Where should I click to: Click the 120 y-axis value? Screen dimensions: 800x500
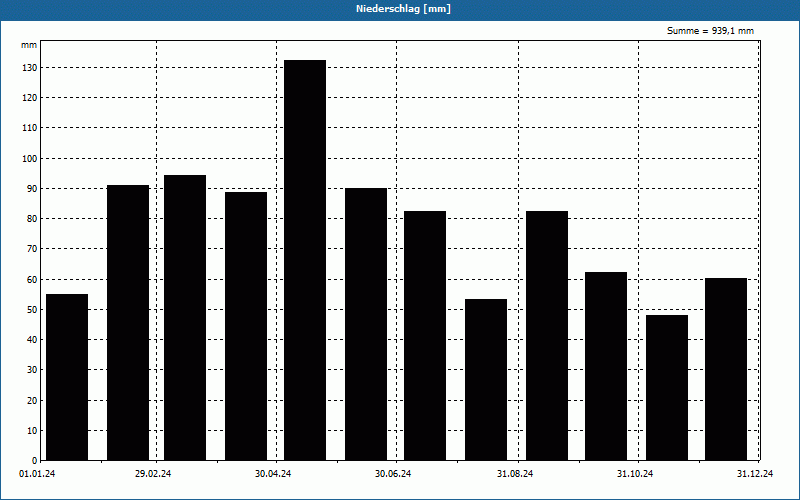coord(30,98)
